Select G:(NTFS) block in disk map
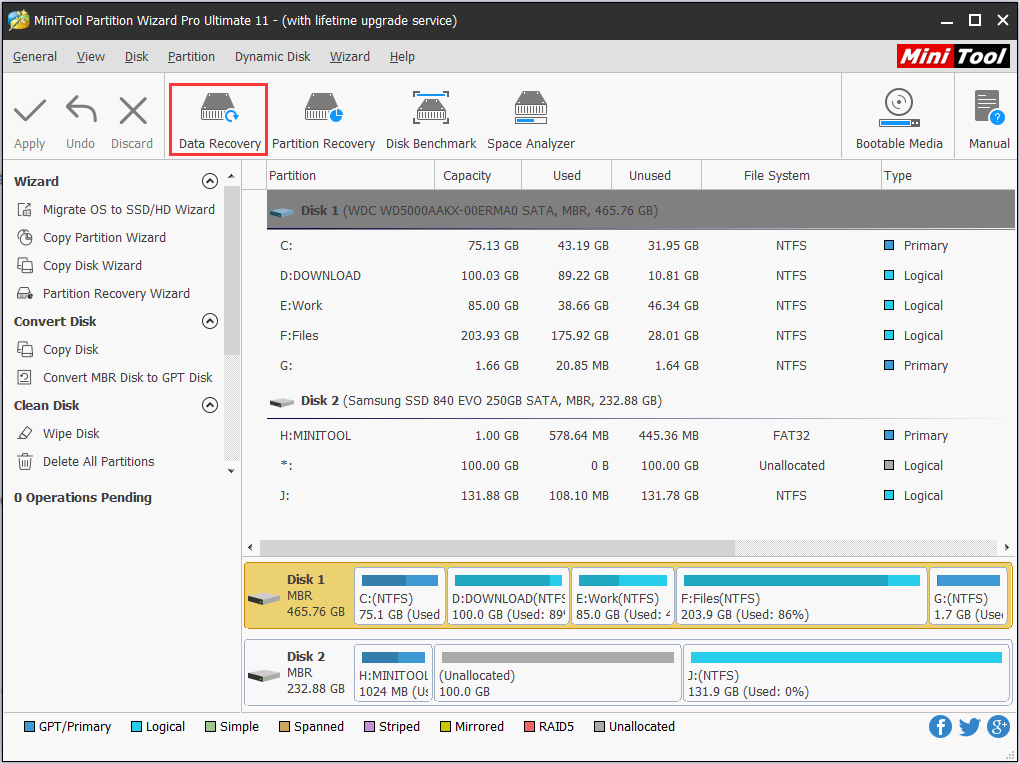 [x=969, y=596]
